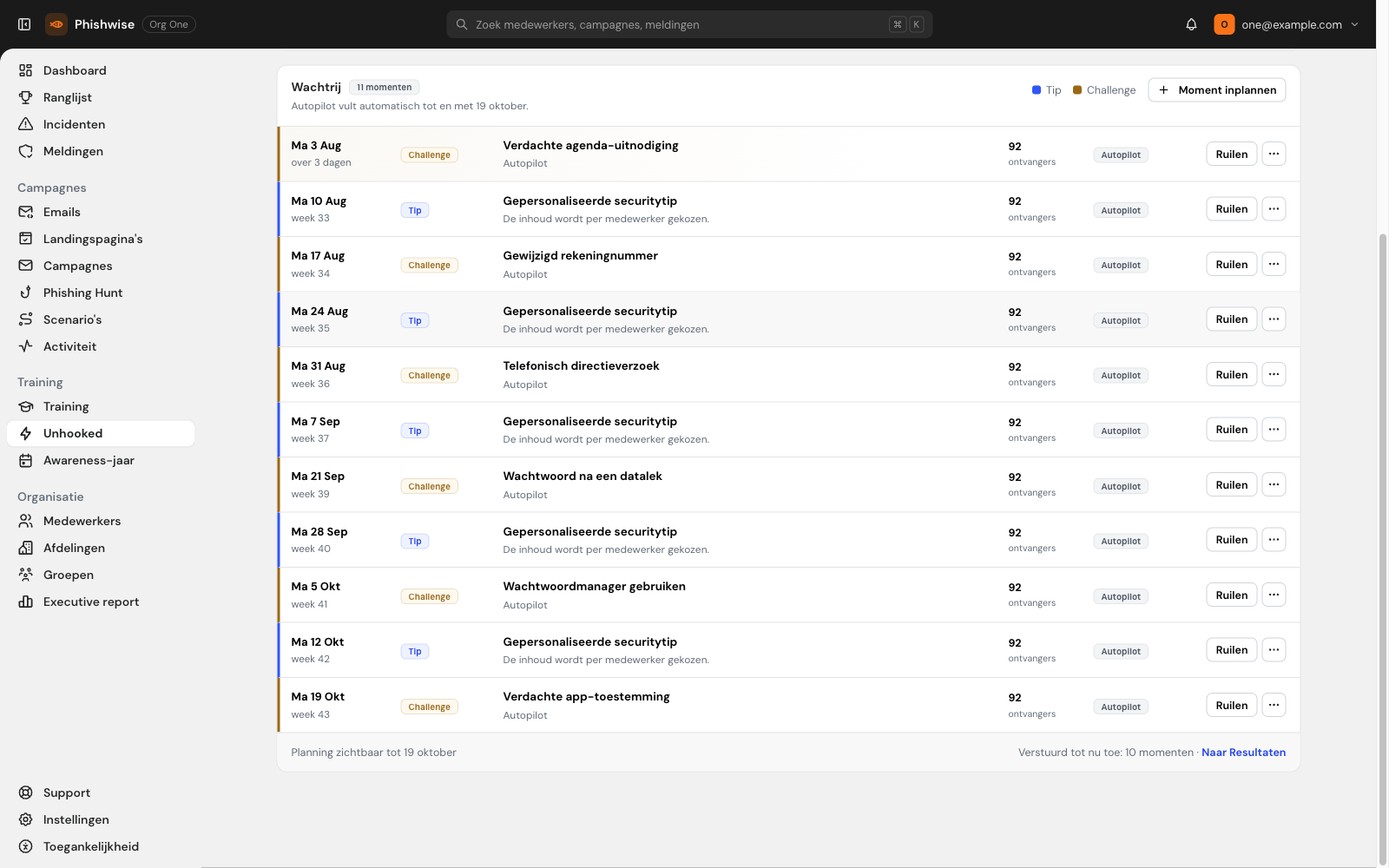
Task: Click the orange user avatar icon
Action: 1224,24
